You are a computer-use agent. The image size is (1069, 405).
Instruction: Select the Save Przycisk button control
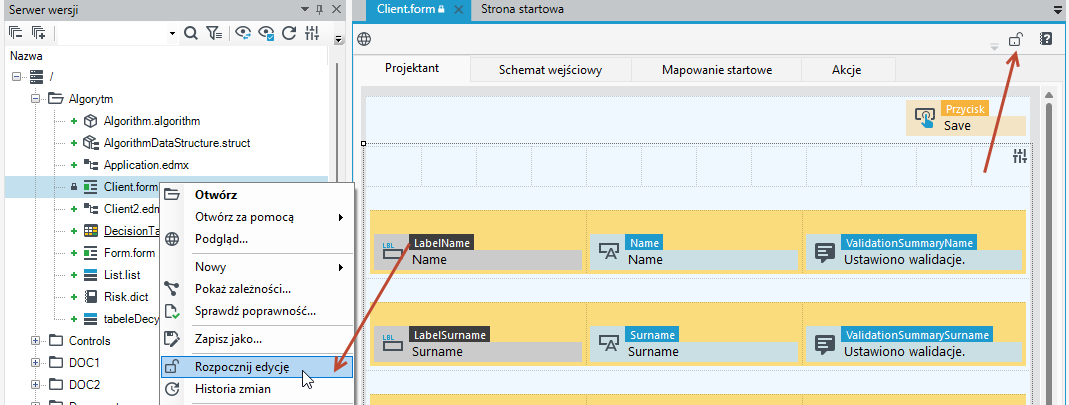(x=965, y=118)
